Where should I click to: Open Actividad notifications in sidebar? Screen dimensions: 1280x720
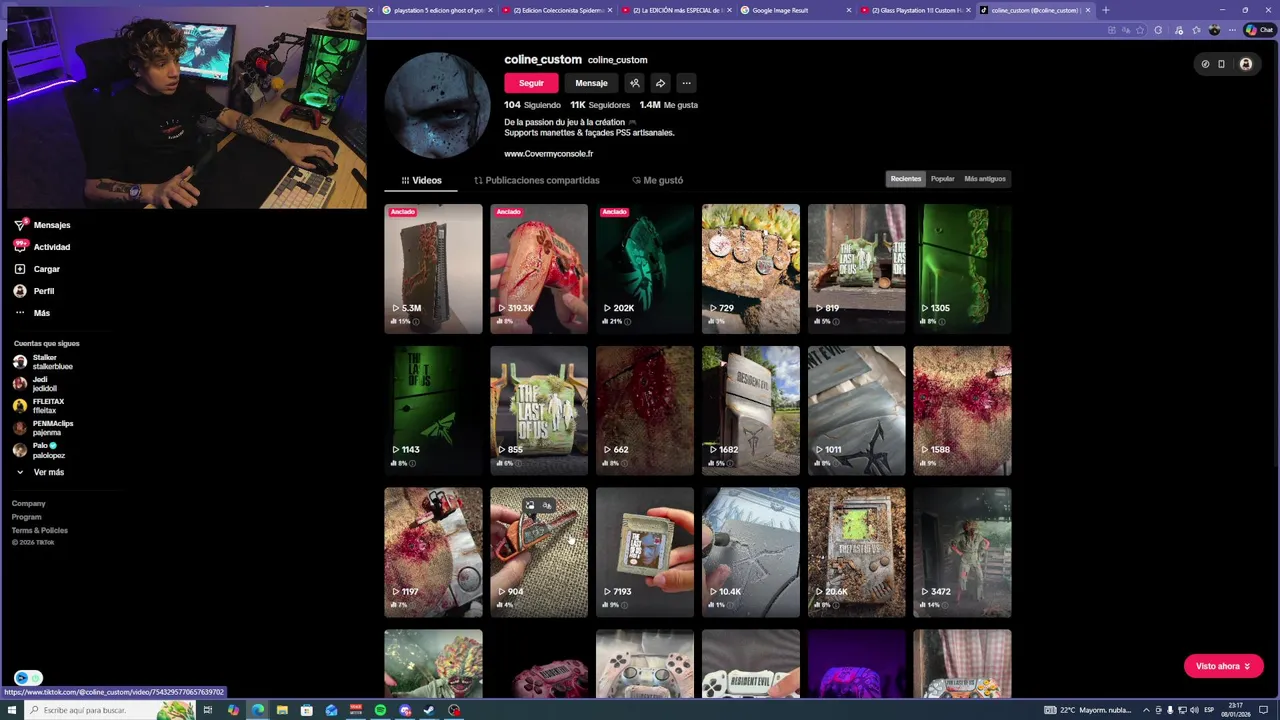[x=42, y=247]
